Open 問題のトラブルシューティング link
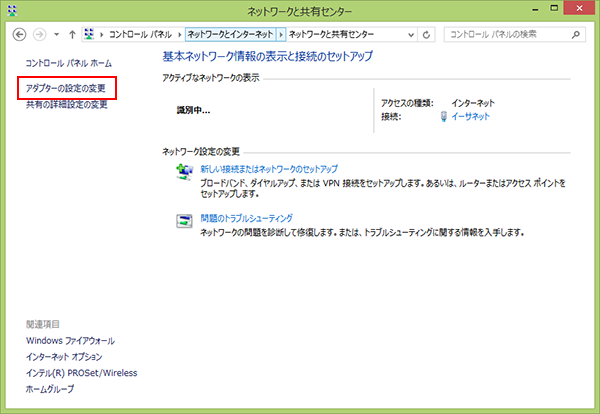The image size is (600, 414). [246, 218]
